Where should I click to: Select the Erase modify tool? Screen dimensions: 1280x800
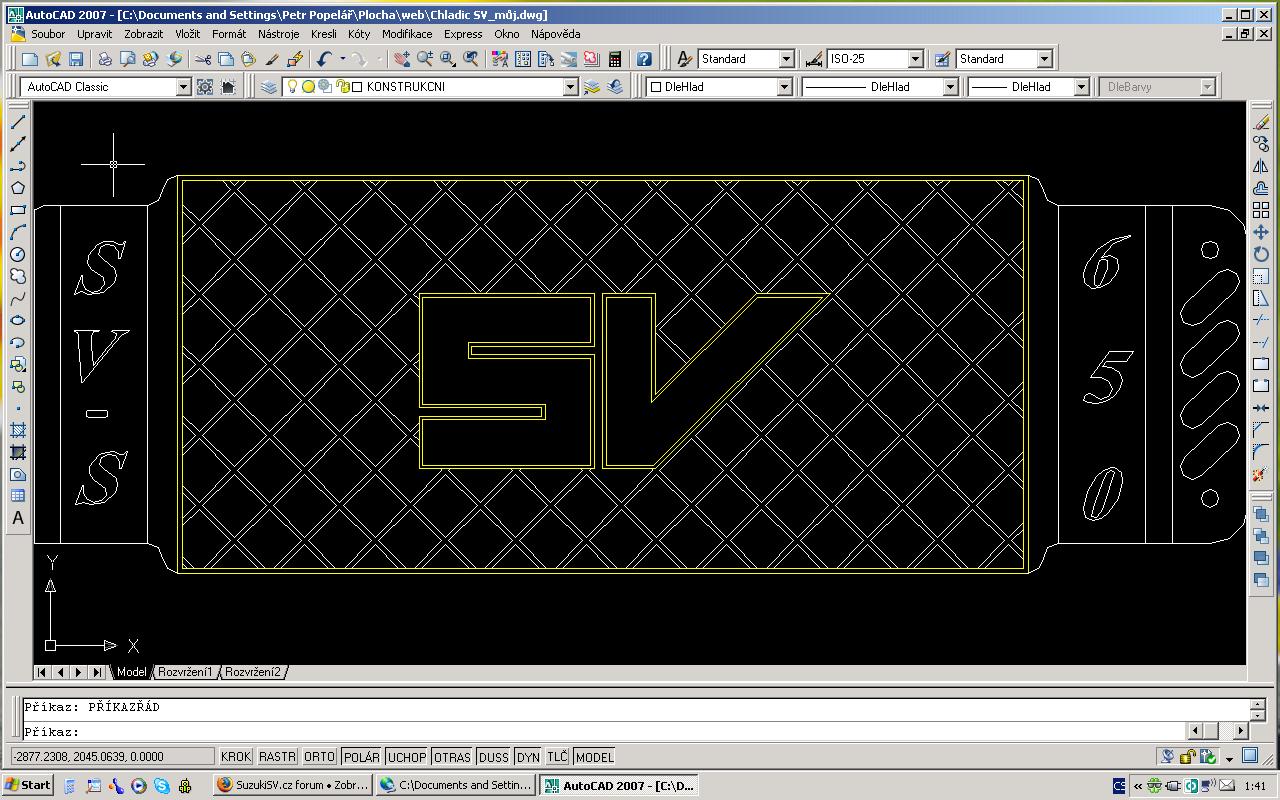click(1261, 122)
